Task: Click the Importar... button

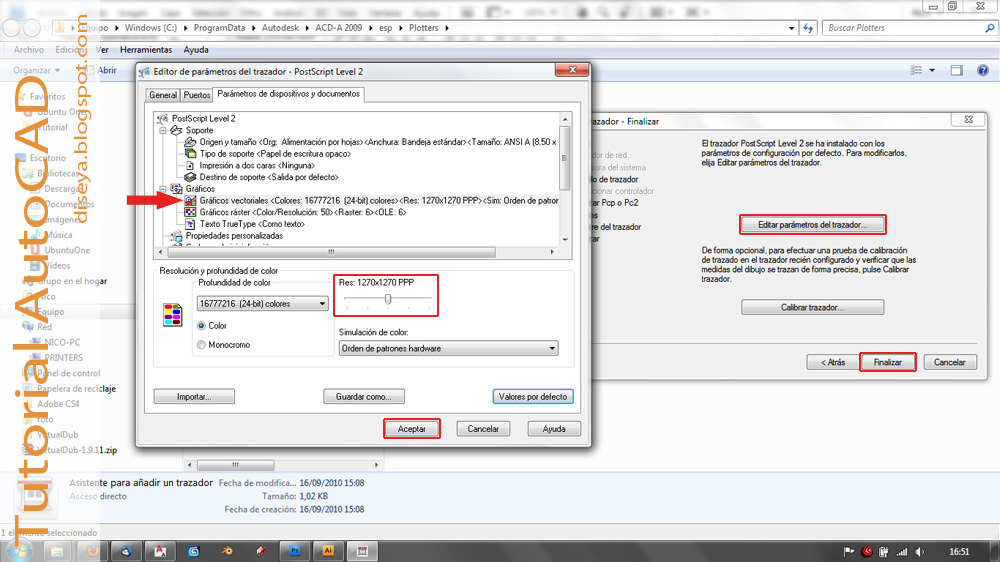Action: click(194, 397)
